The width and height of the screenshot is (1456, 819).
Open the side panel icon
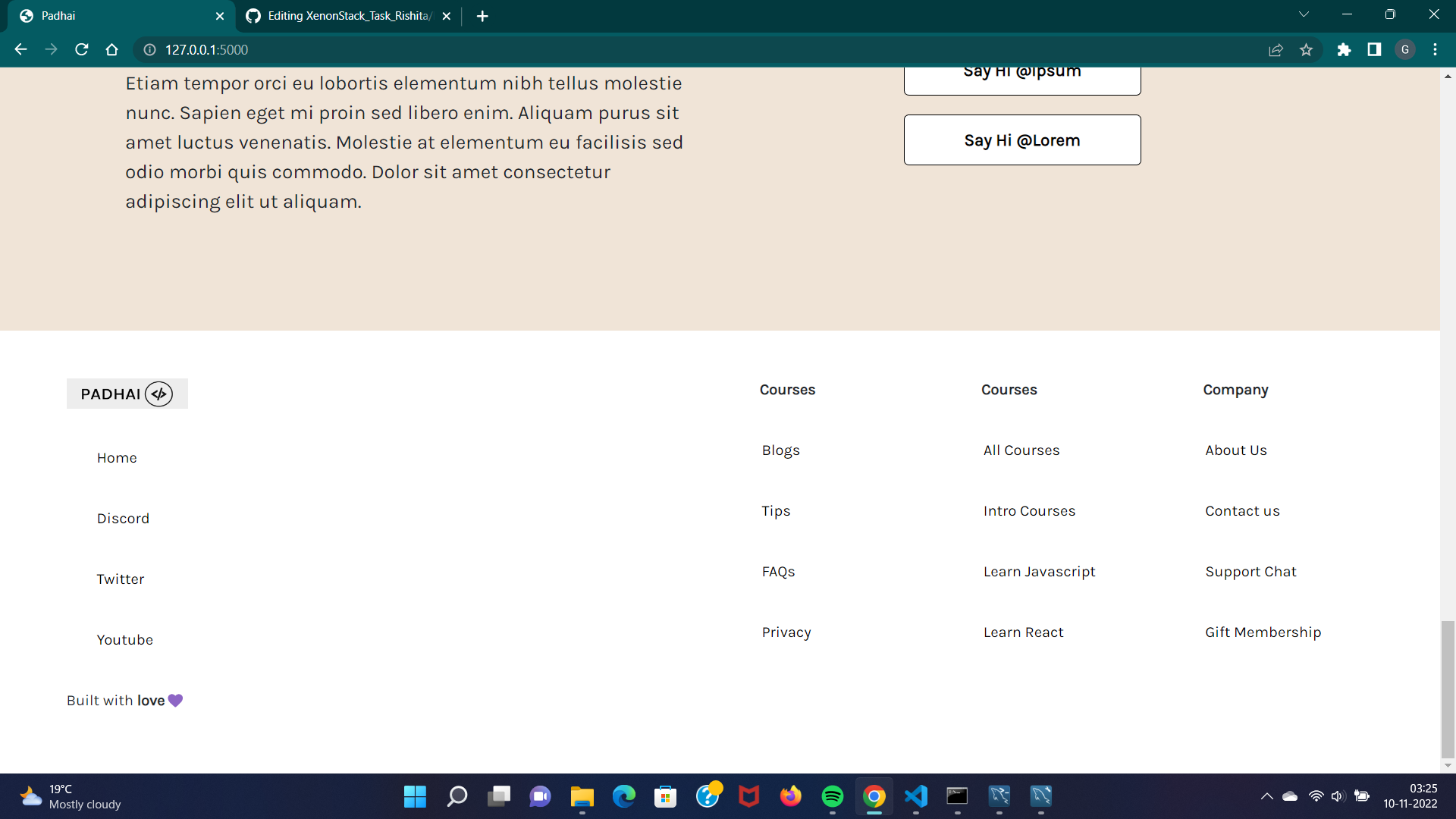coord(1374,49)
